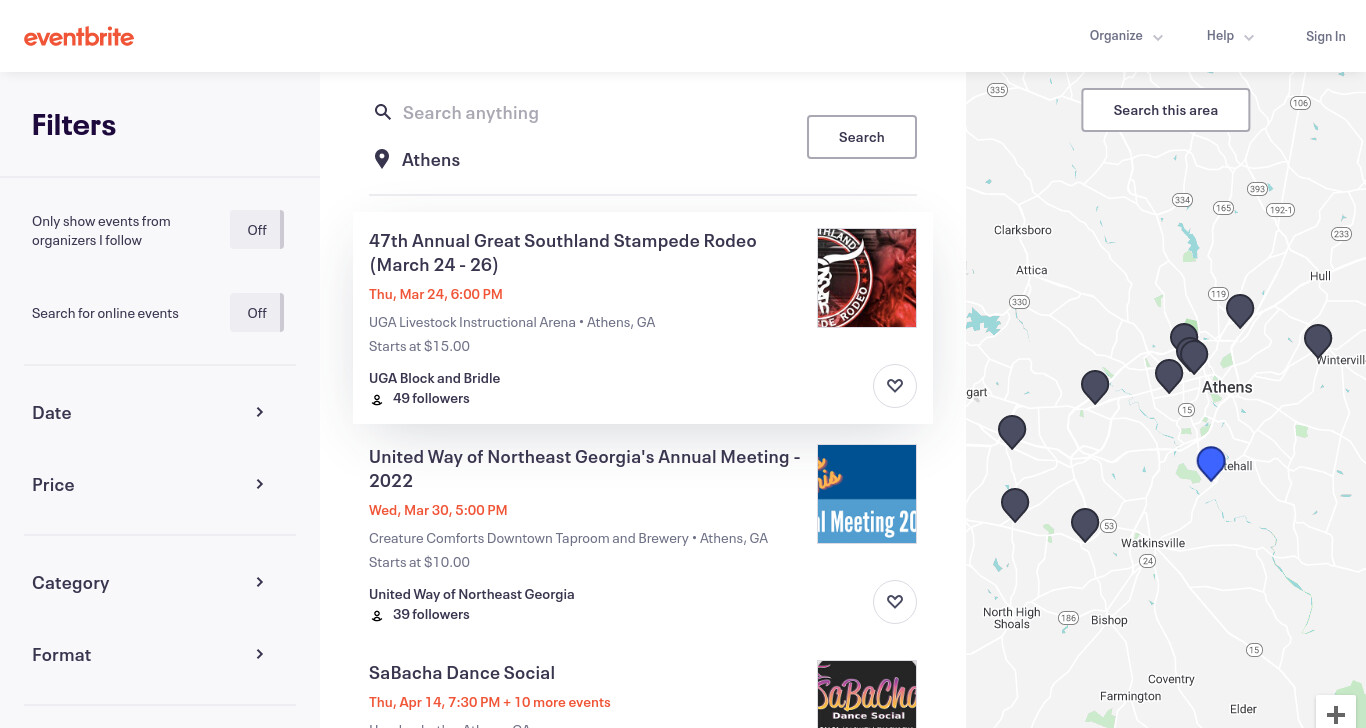Click the Starts at $15.00 price text
This screenshot has height=728, width=1366.
pos(419,346)
